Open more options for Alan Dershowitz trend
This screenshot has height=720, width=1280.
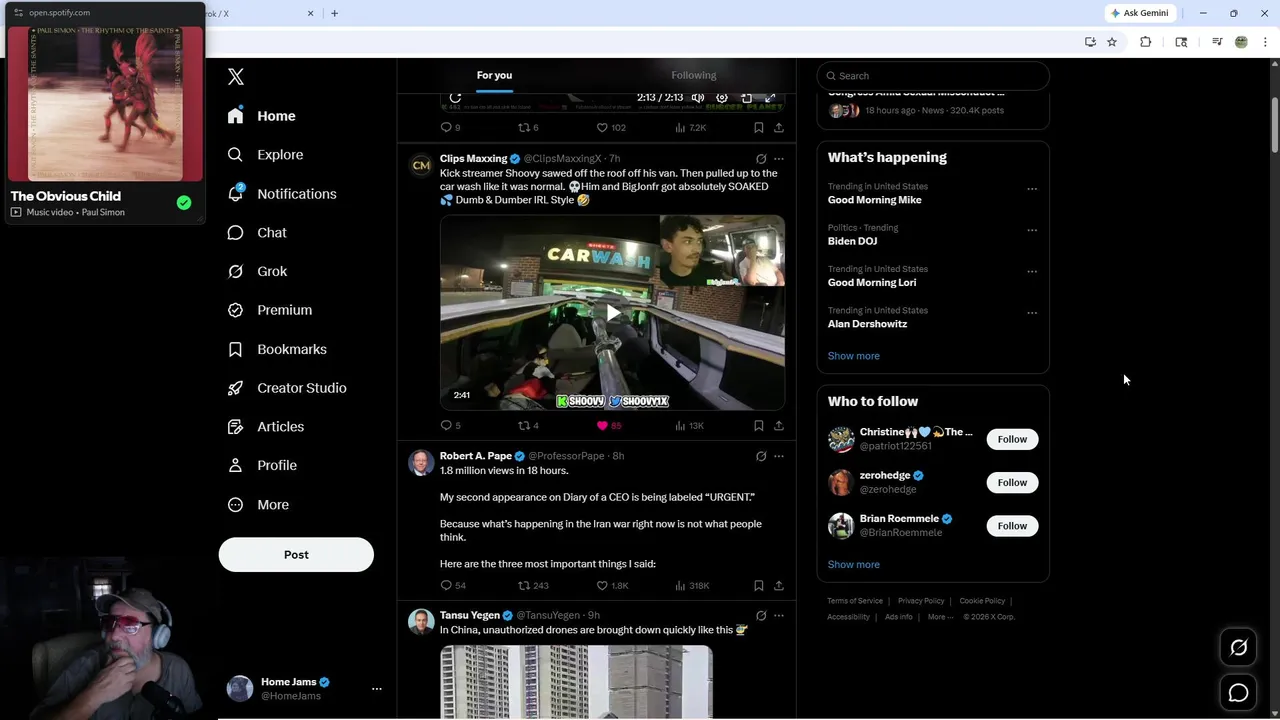click(1032, 313)
